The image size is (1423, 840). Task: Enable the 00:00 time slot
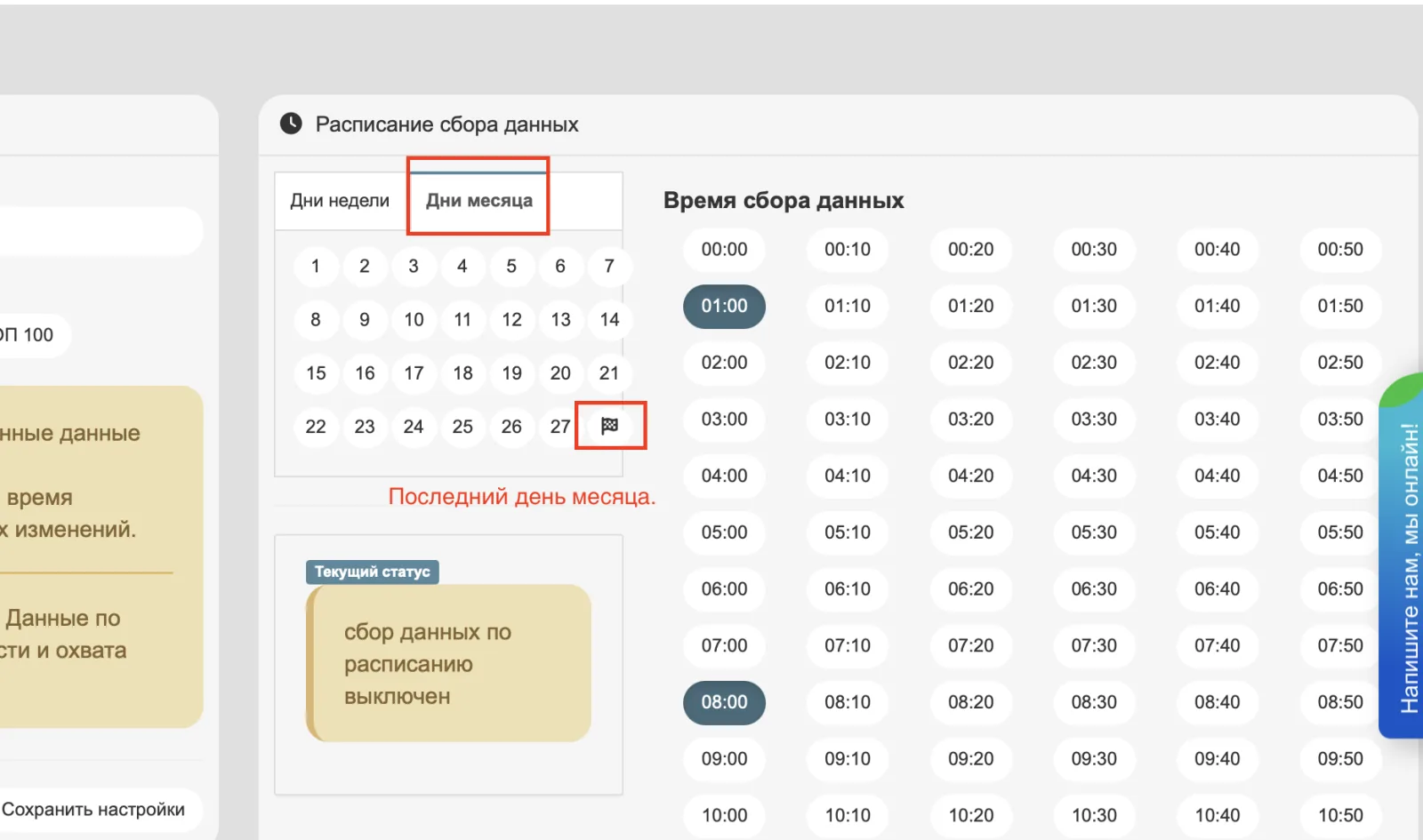724,250
